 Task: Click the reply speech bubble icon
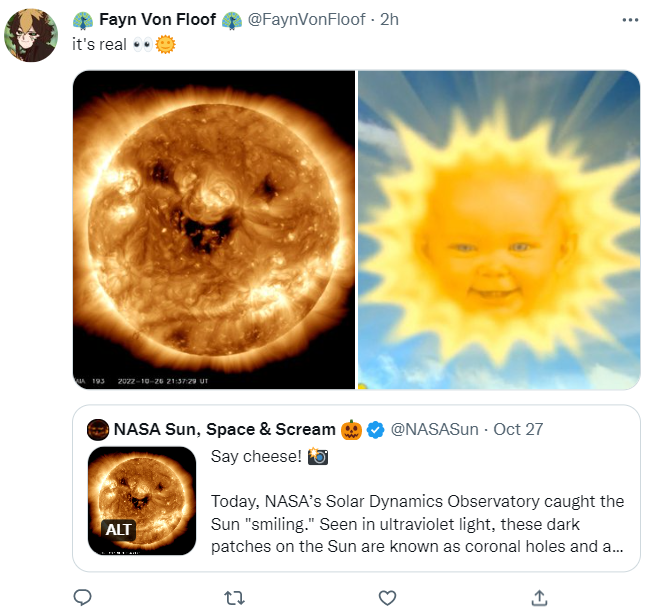tap(83, 597)
